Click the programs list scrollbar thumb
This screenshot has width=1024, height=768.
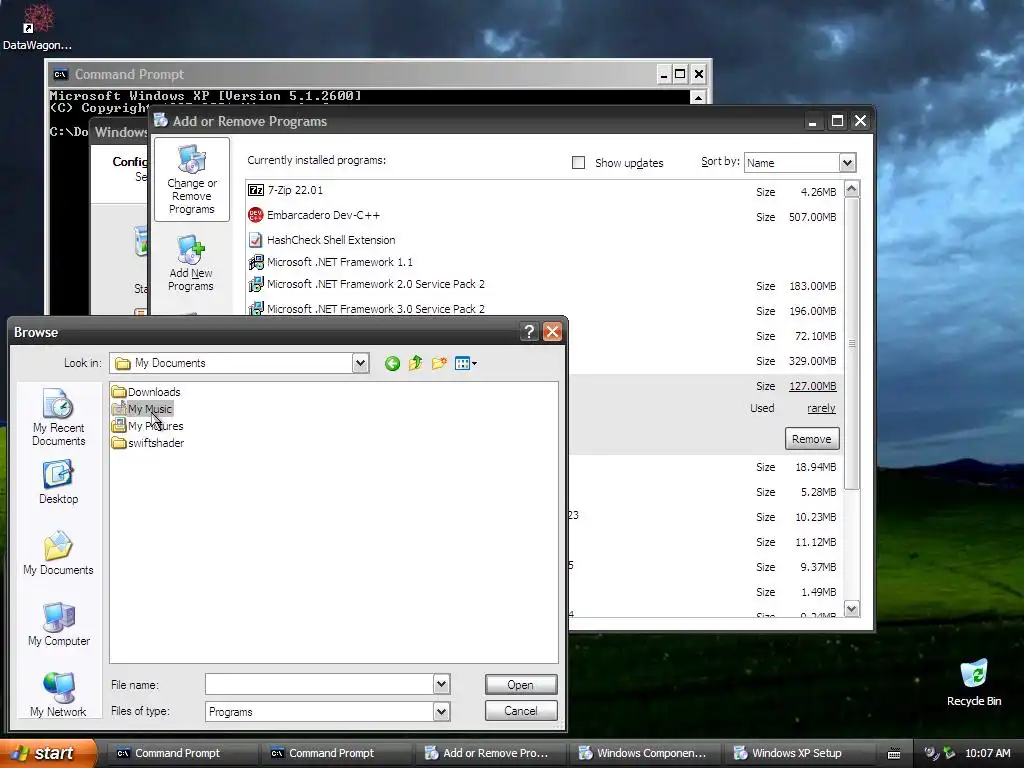852,344
